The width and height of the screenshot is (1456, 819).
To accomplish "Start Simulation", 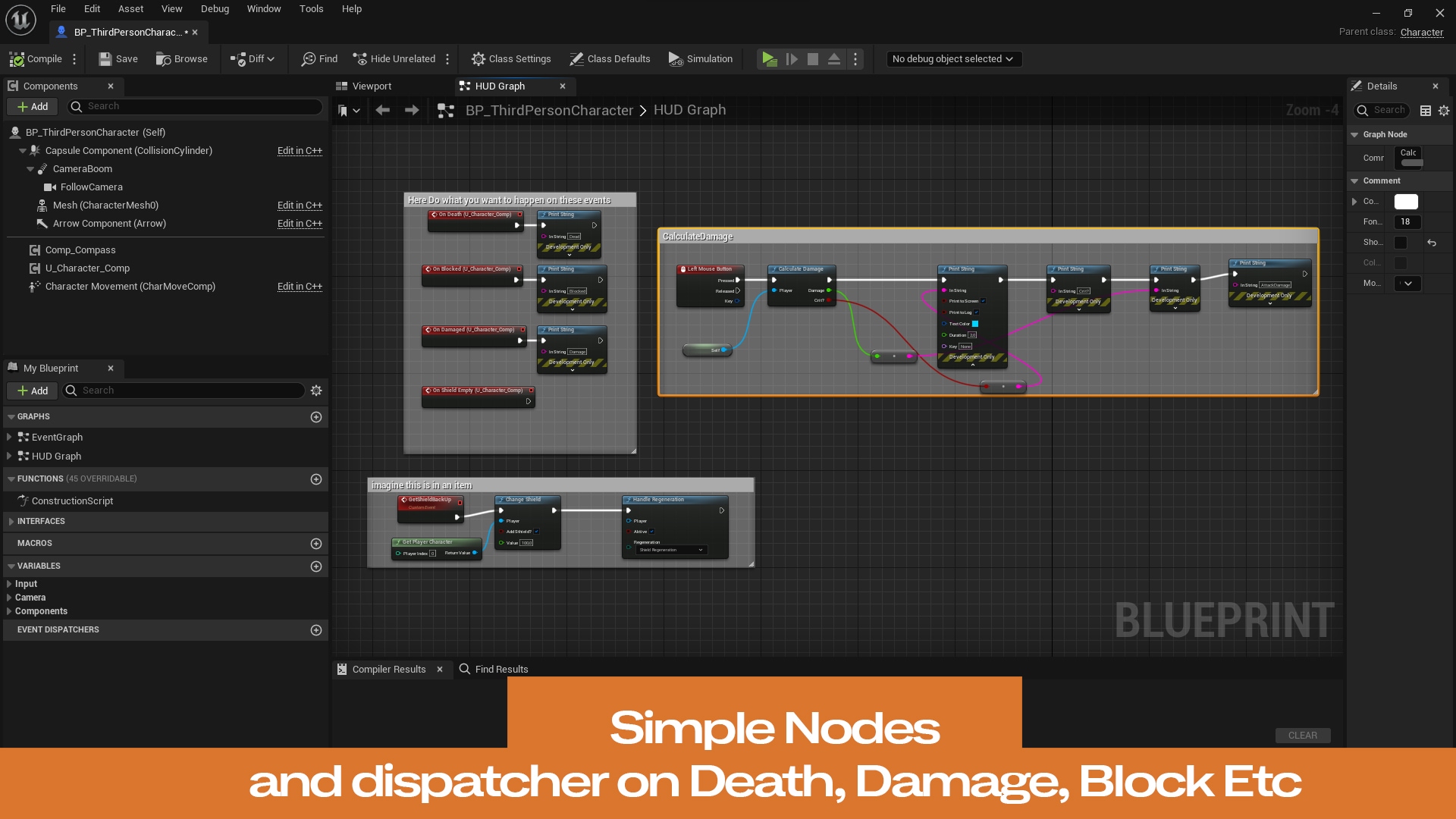I will [x=700, y=58].
